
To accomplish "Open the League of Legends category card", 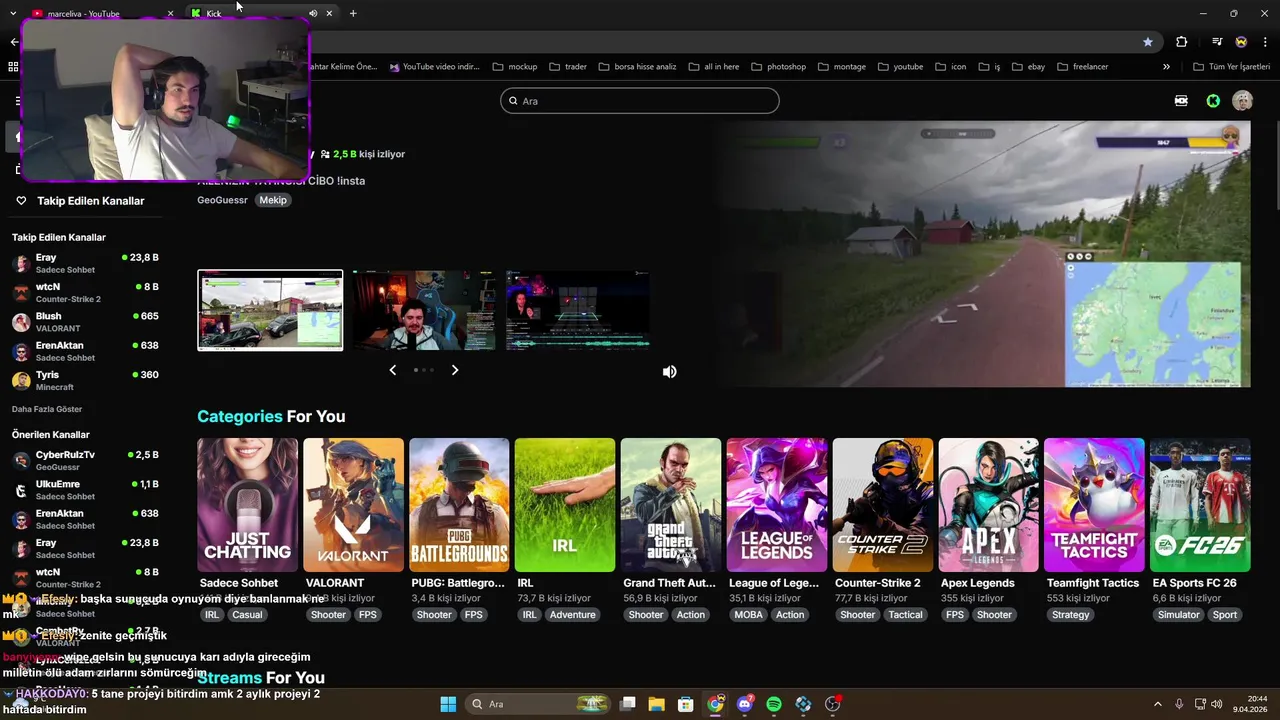I will coord(776,505).
